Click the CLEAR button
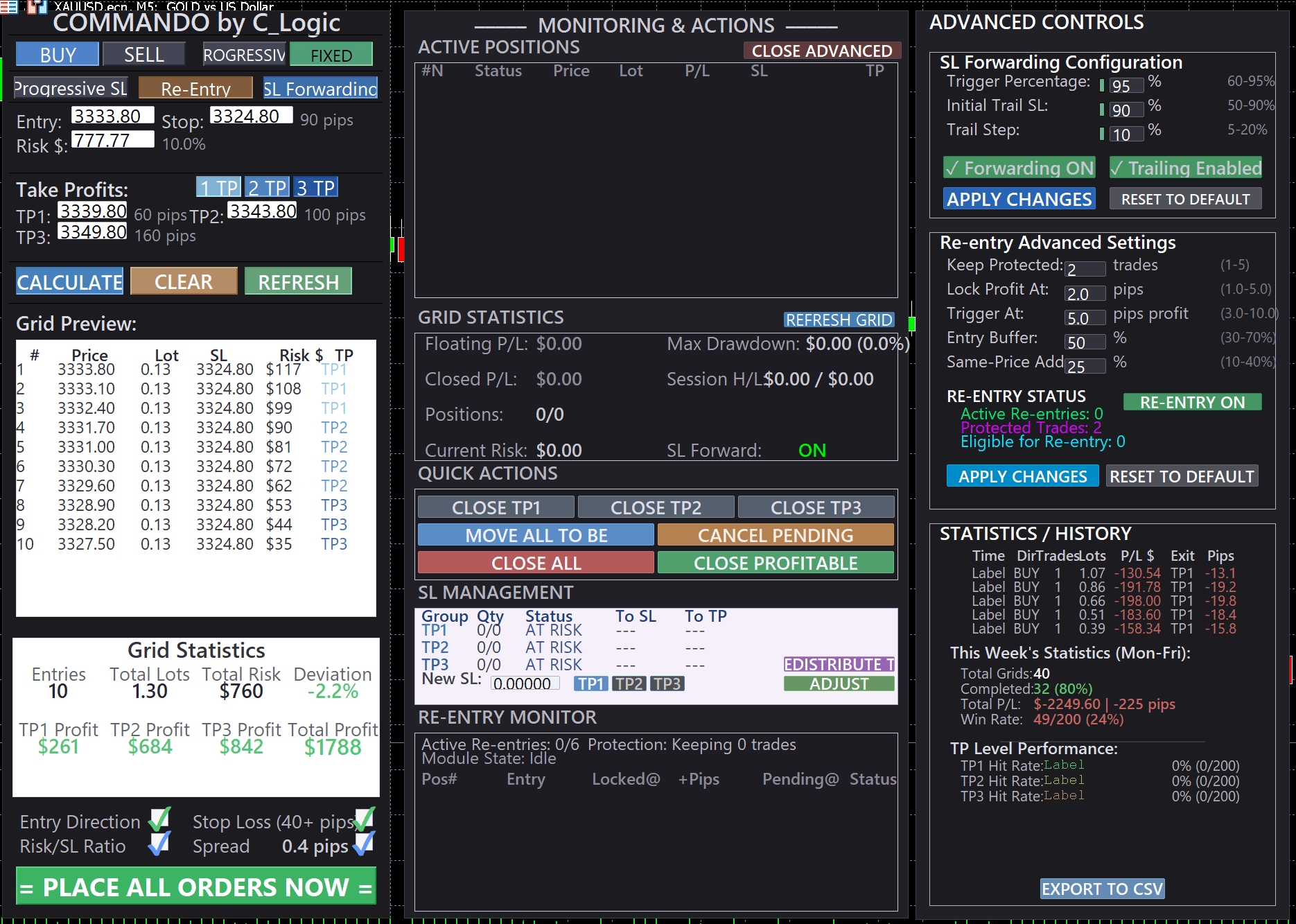The image size is (1296, 924). coord(184,281)
